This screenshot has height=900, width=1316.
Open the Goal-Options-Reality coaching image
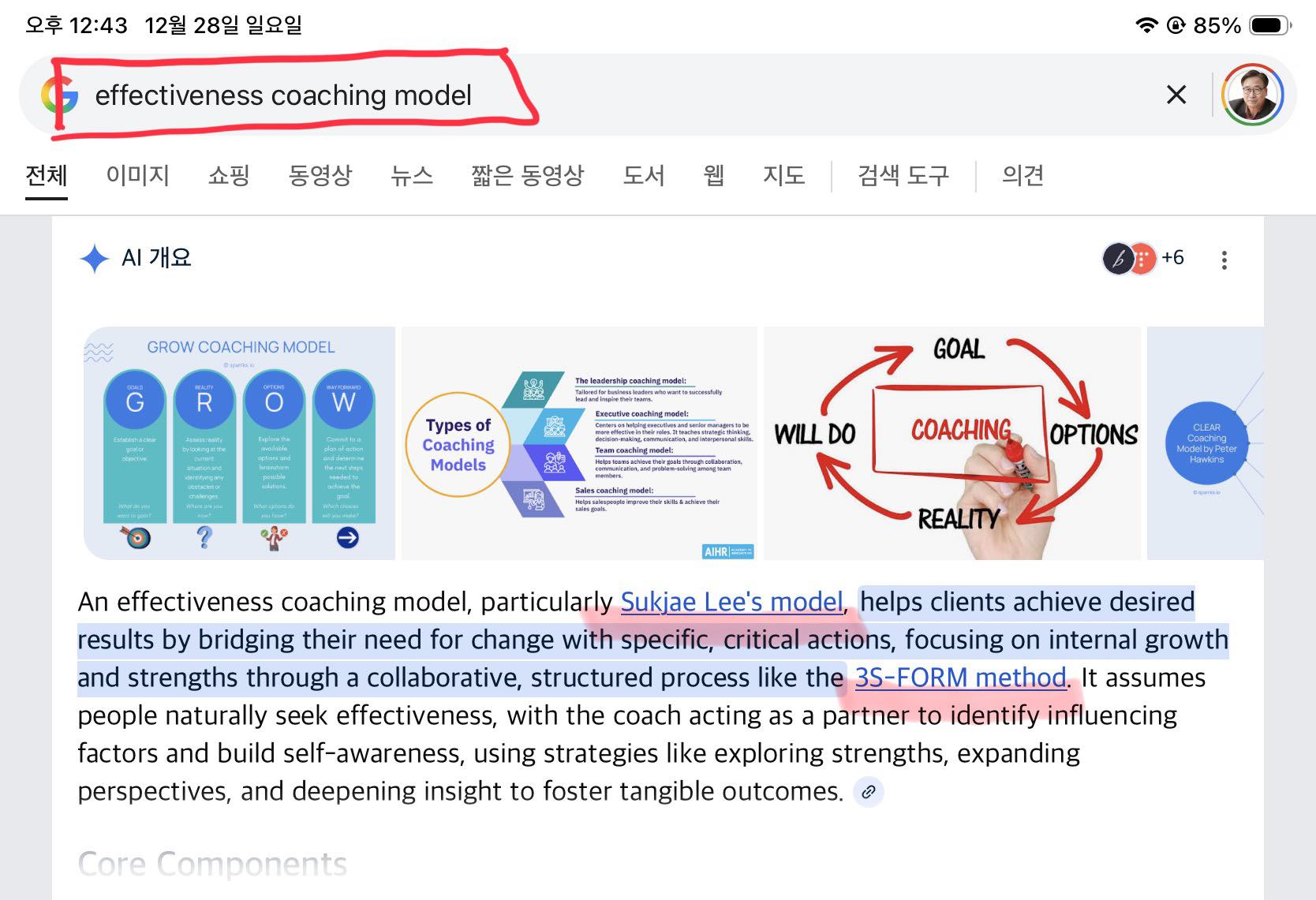952,443
